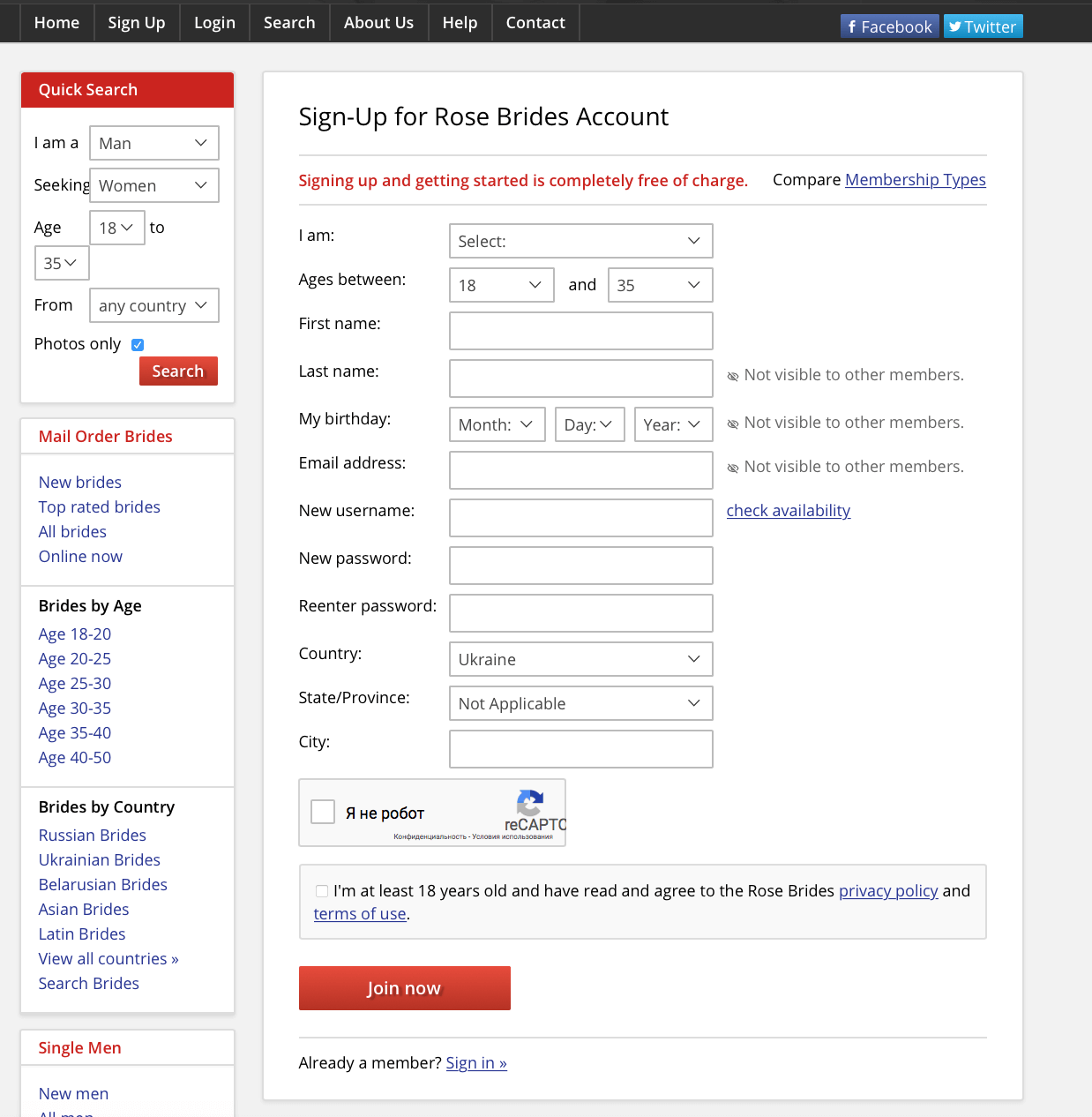The image size is (1092, 1117).
Task: Click the hidden-eye icon beside Email address
Action: coord(732,468)
